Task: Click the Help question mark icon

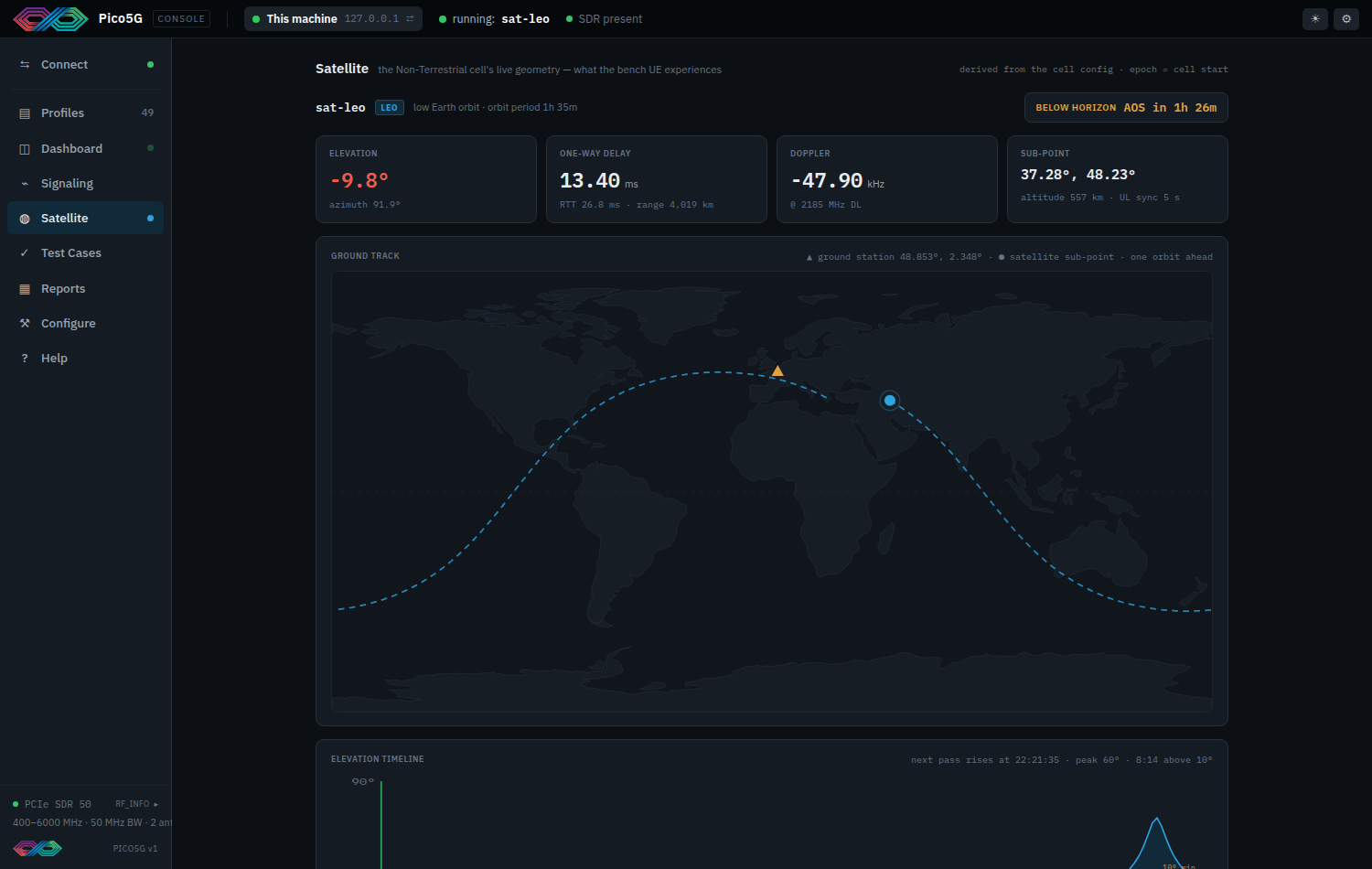Action: [25, 359]
